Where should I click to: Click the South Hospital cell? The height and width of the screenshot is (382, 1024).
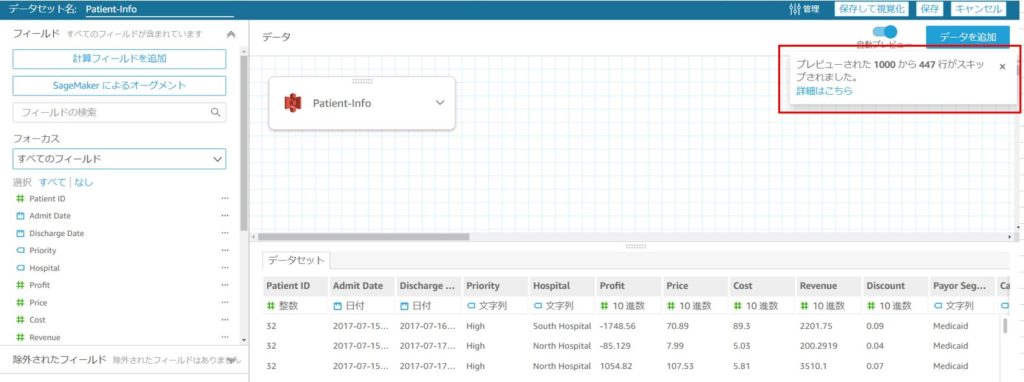tap(562, 326)
